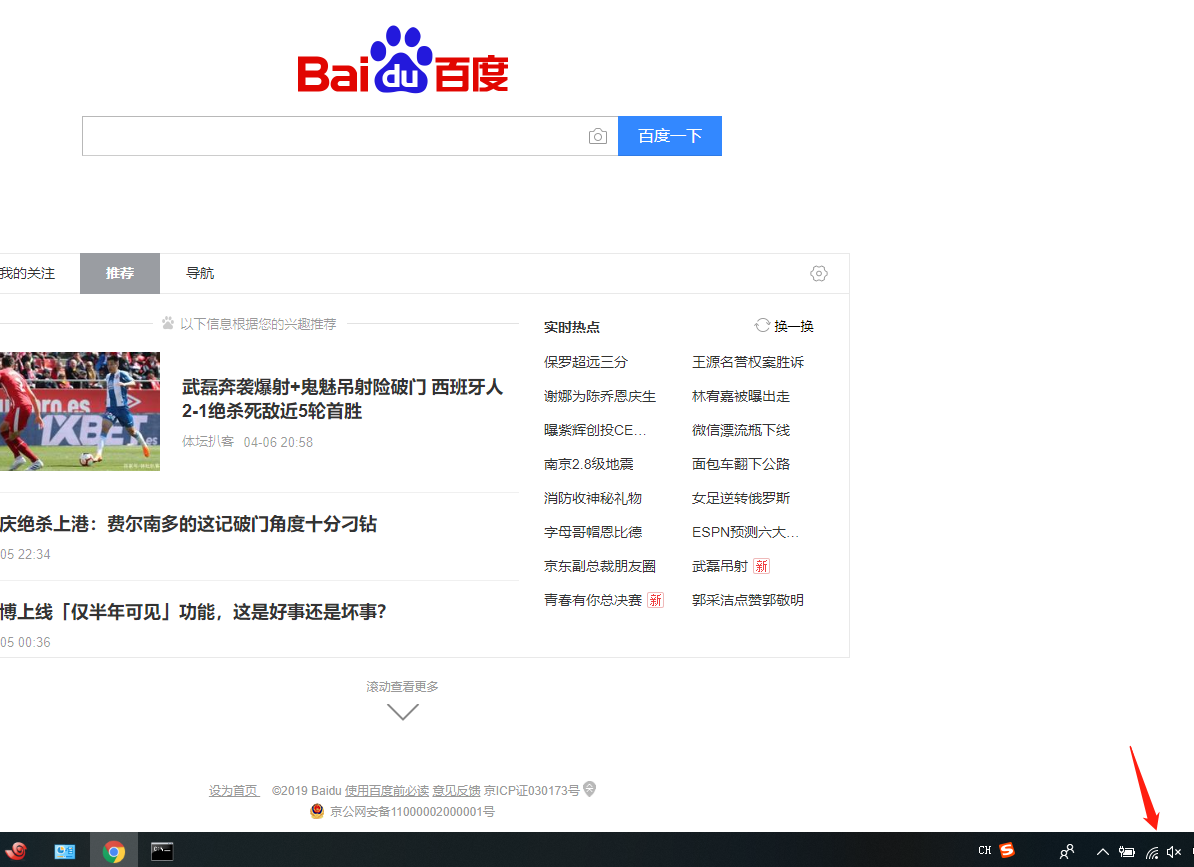Open hot topic 保罗超远三分
1194x867 pixels.
pos(586,362)
